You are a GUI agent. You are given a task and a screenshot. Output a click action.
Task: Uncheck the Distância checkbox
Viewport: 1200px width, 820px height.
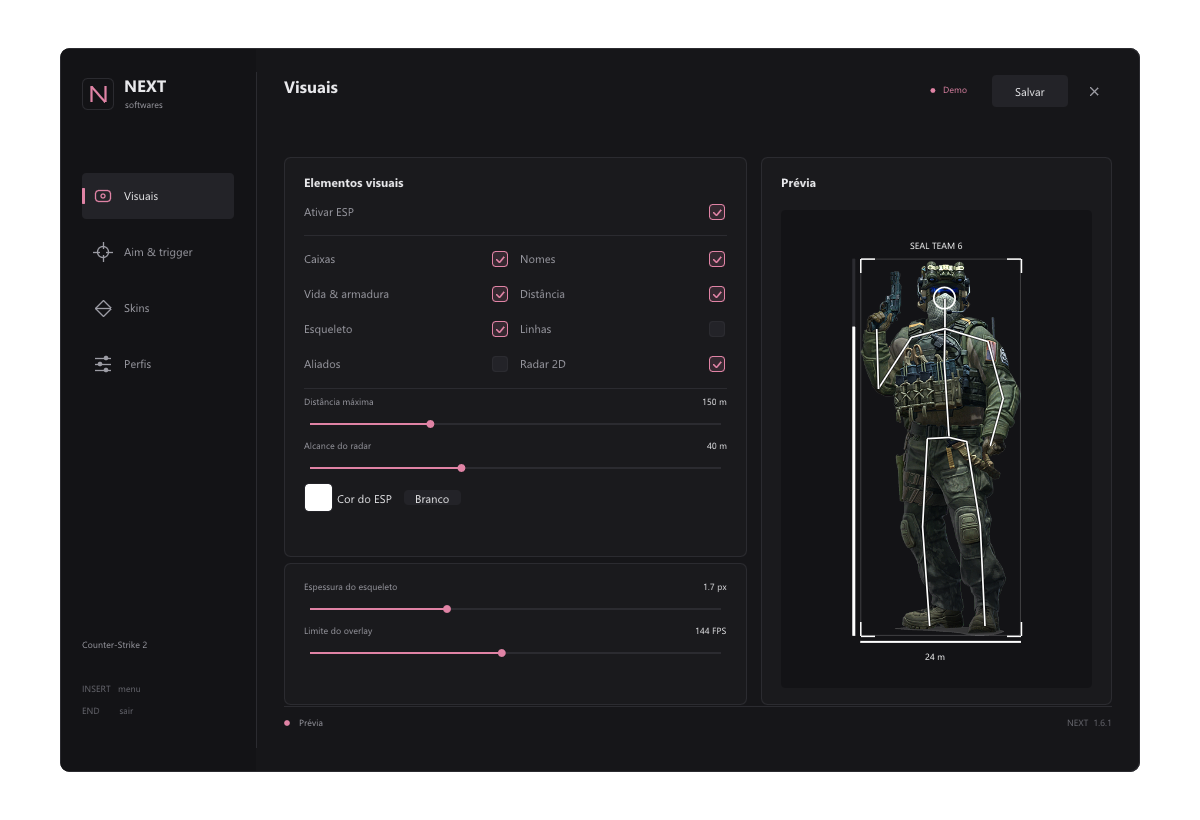[717, 294]
